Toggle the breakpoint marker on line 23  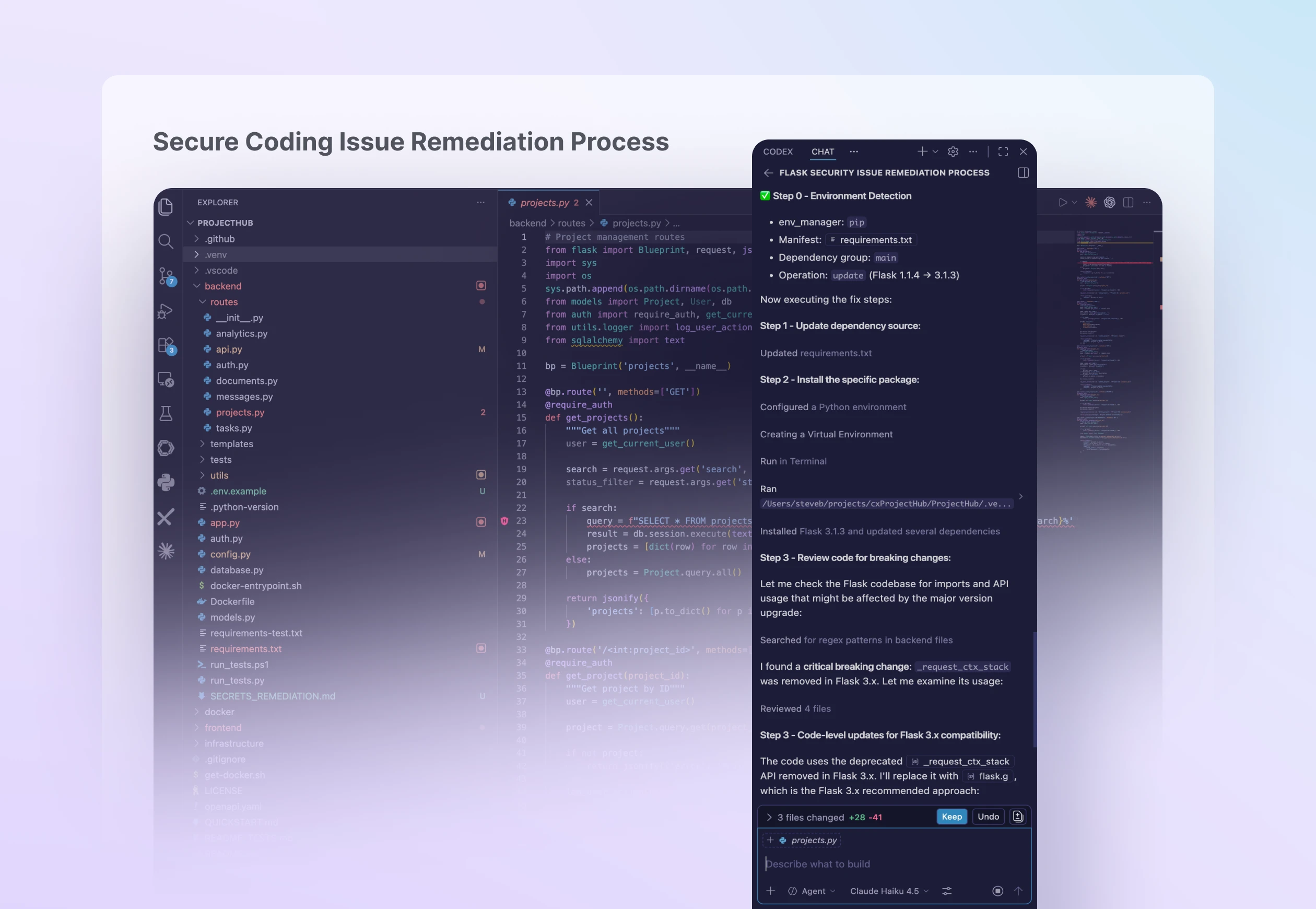click(504, 520)
